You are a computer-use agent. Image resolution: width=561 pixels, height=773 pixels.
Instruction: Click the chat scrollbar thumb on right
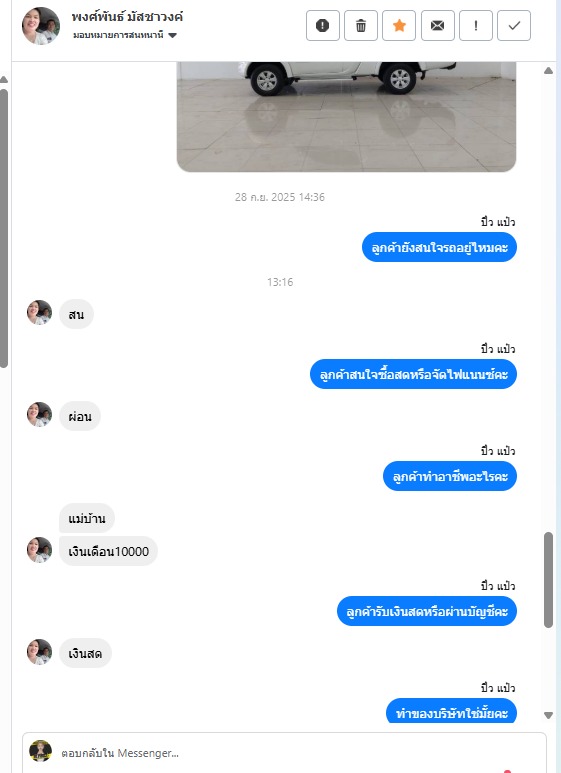(548, 580)
